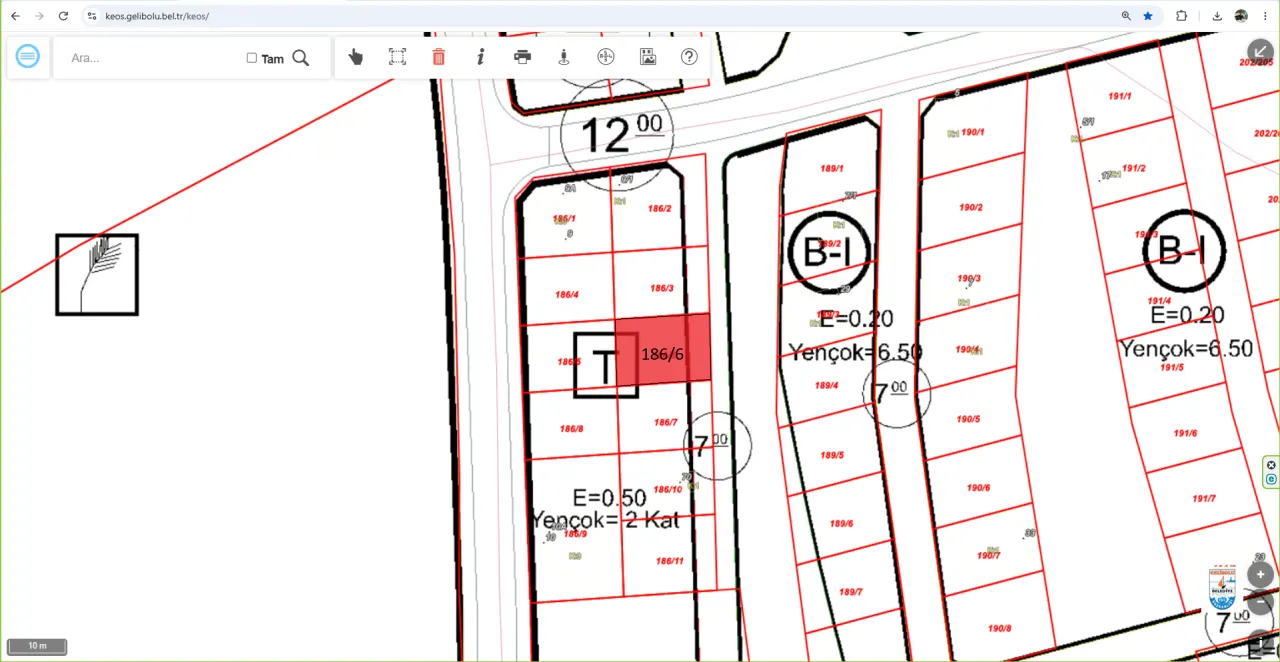Click parcel label 186/11
This screenshot has width=1280, height=662.
[x=670, y=561]
